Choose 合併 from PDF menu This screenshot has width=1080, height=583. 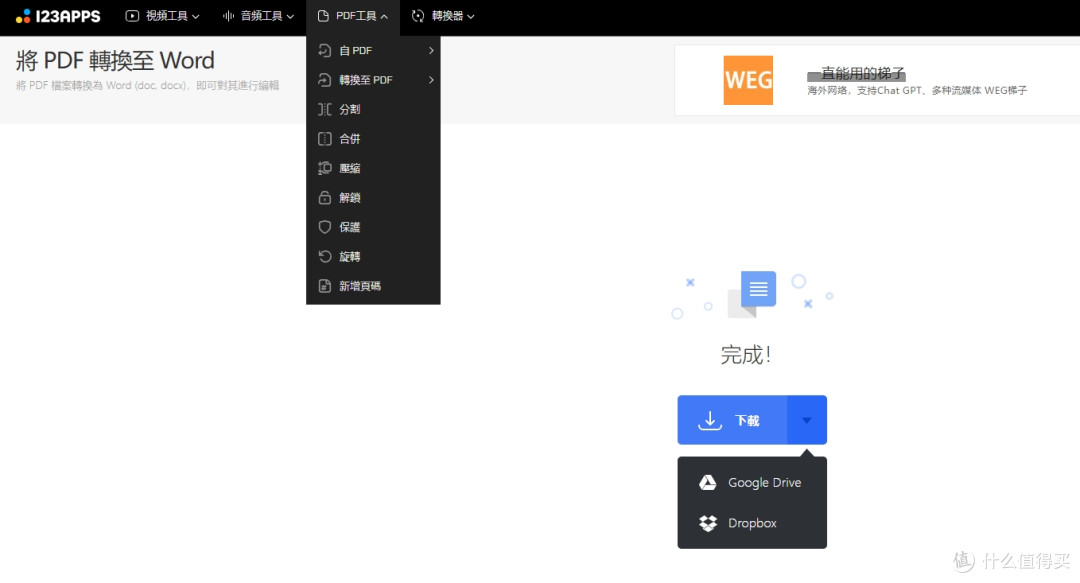373,139
